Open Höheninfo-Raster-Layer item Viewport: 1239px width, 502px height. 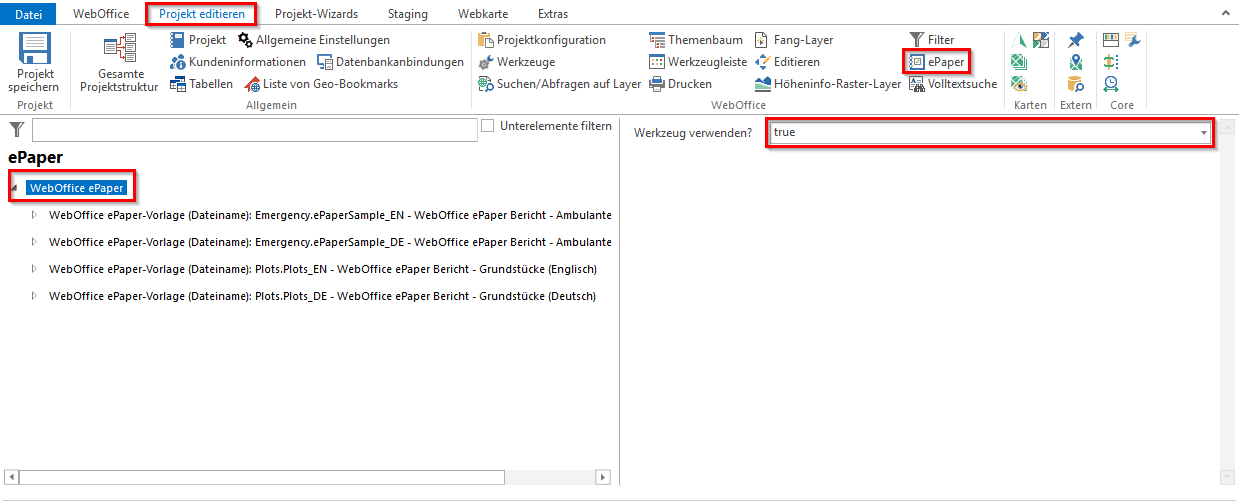828,84
